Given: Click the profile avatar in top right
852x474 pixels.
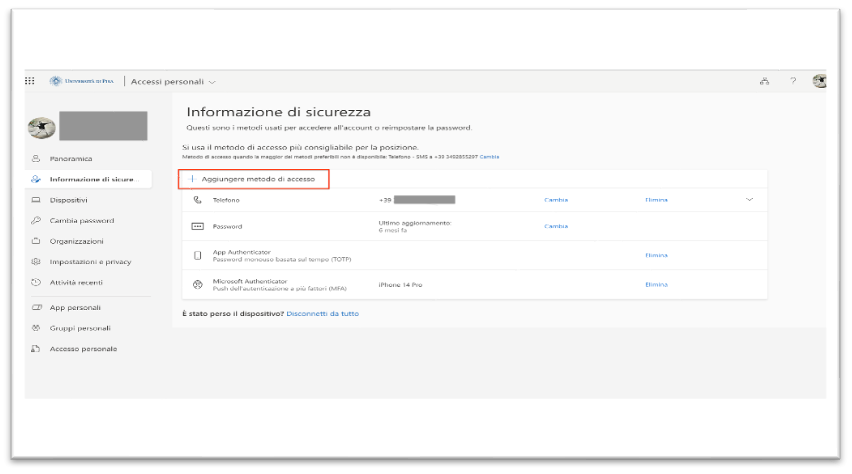Looking at the screenshot, I should click(819, 81).
